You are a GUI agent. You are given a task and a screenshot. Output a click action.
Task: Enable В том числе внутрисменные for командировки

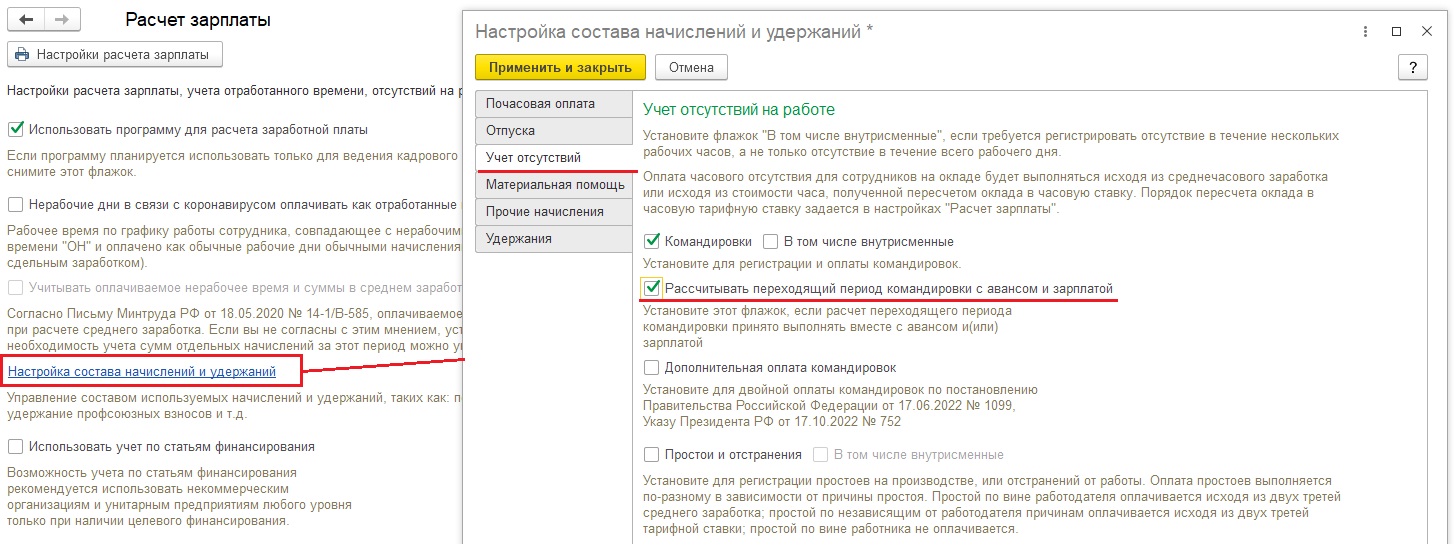(770, 241)
